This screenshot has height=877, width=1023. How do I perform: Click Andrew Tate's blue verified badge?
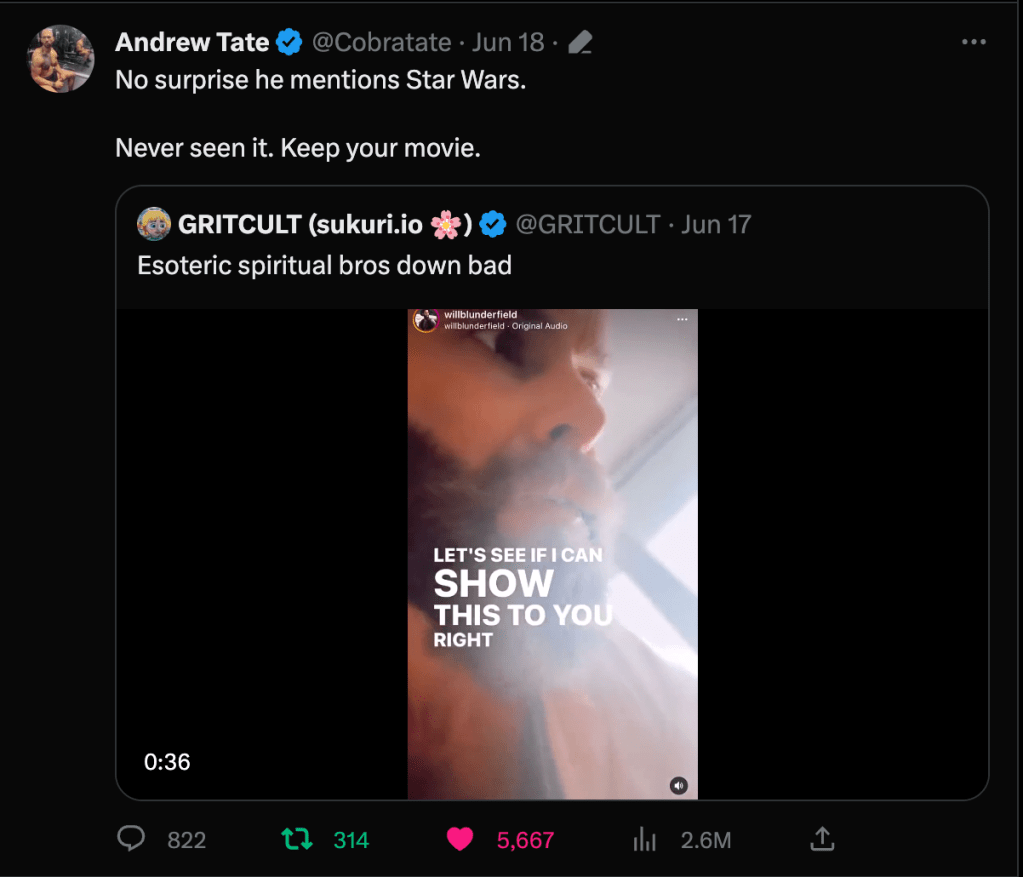(x=290, y=42)
